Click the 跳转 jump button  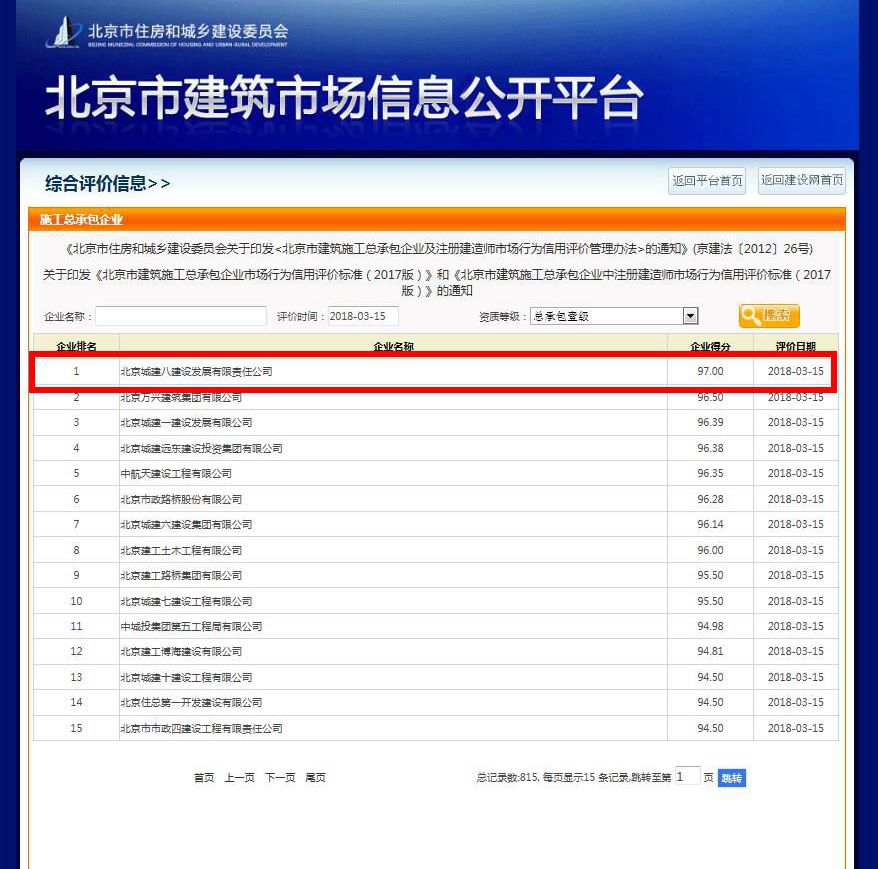click(731, 778)
